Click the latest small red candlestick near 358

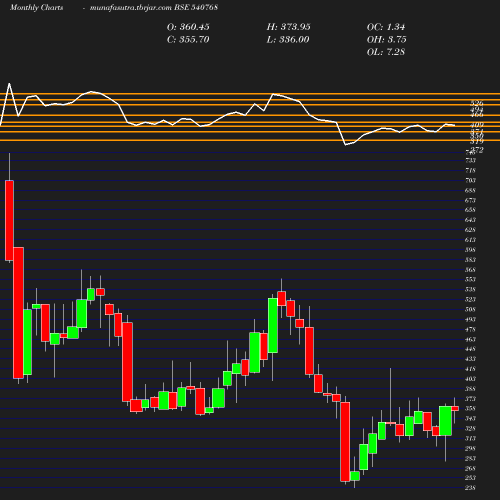(455, 409)
